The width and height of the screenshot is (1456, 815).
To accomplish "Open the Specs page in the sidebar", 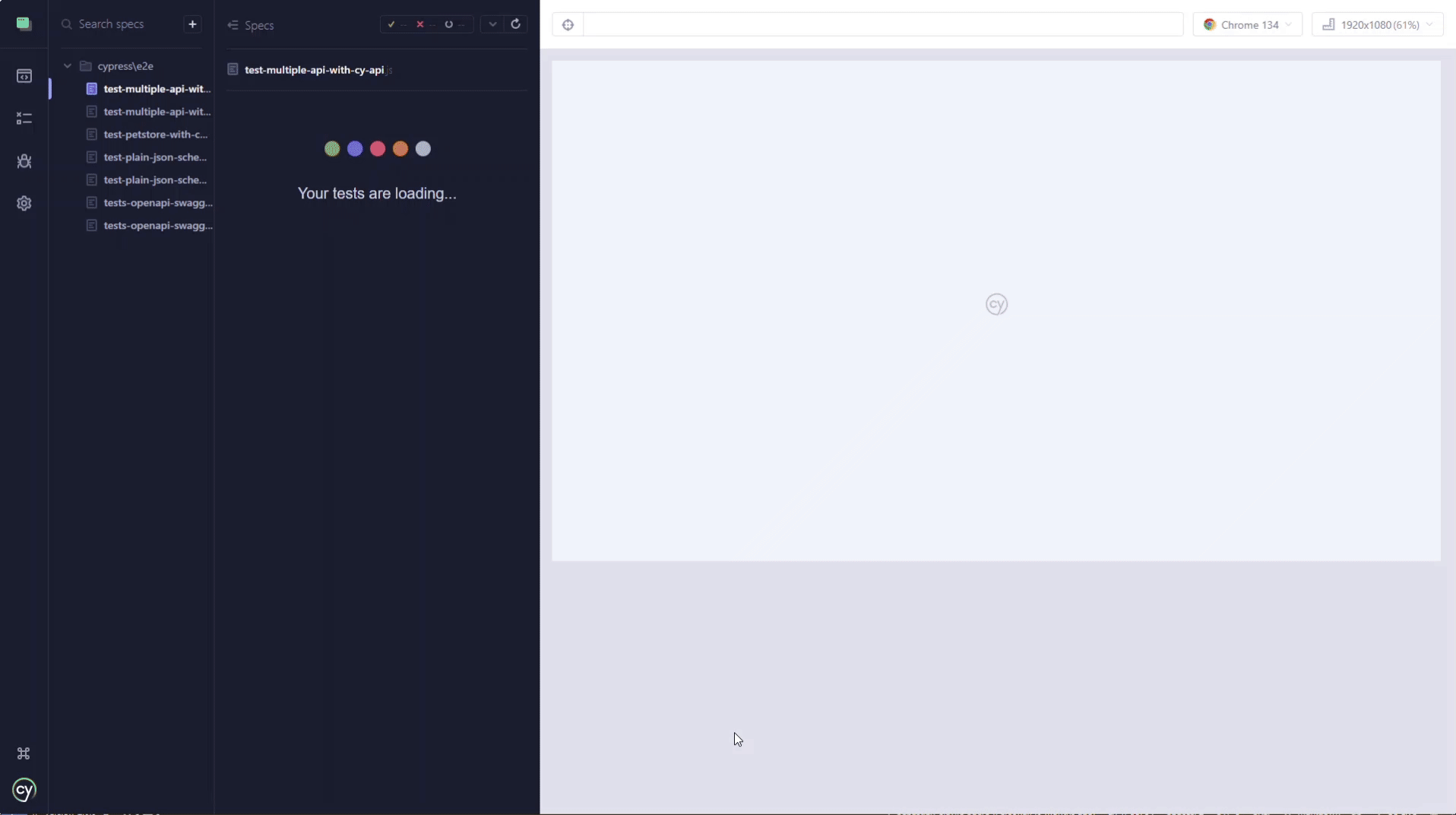I will click(24, 76).
